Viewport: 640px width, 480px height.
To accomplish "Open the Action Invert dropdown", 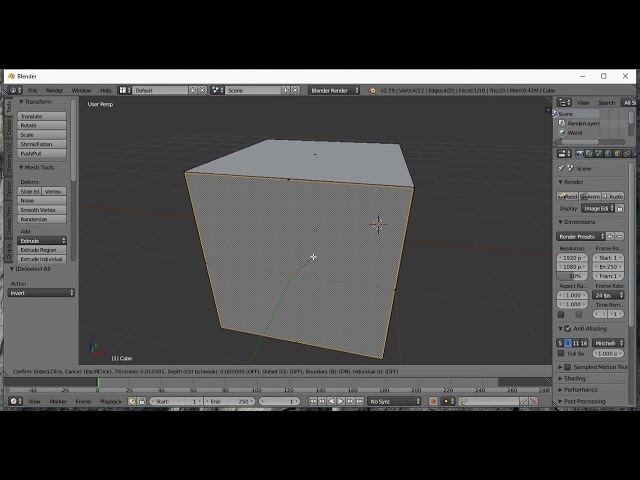I will pos(41,293).
